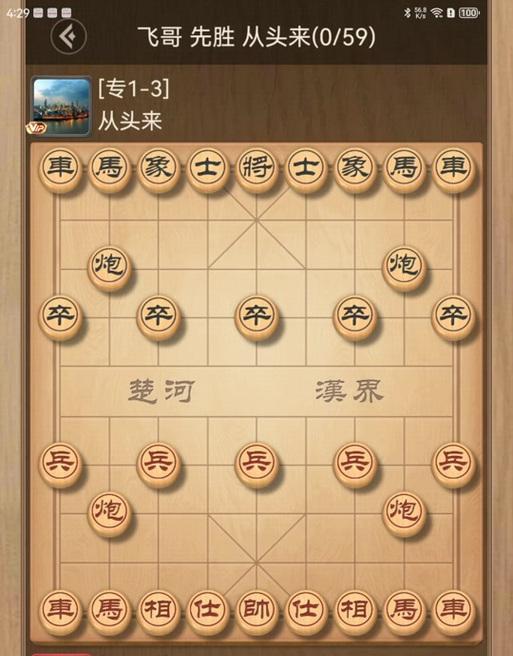Select the black general 將 piece
513x656 pixels.
tap(256, 169)
